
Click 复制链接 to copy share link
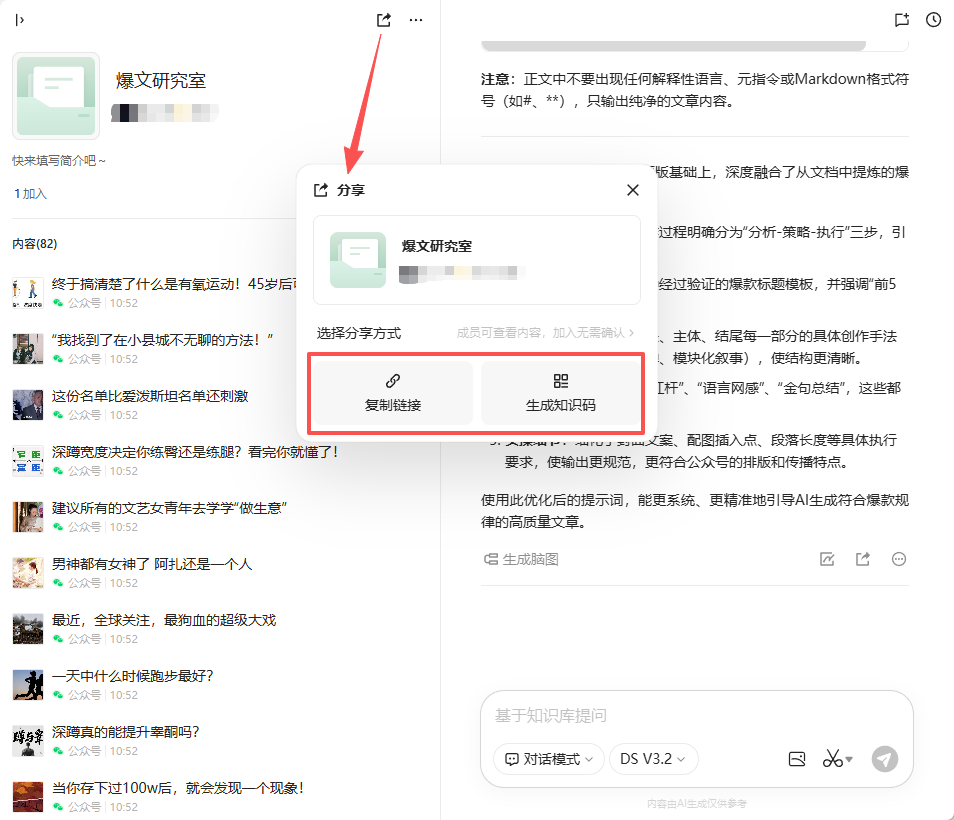393,394
